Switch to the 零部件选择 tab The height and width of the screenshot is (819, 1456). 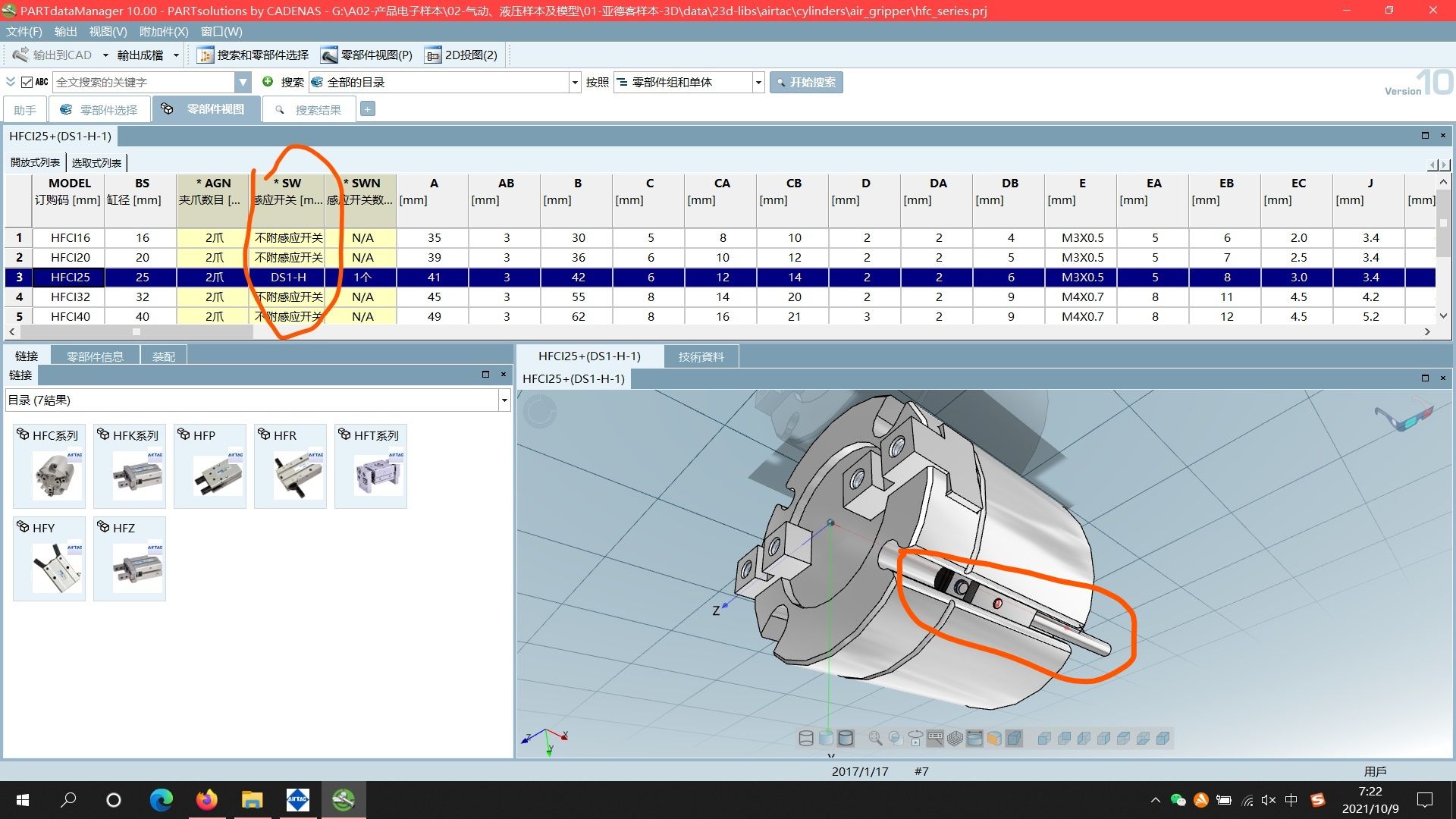coord(99,110)
